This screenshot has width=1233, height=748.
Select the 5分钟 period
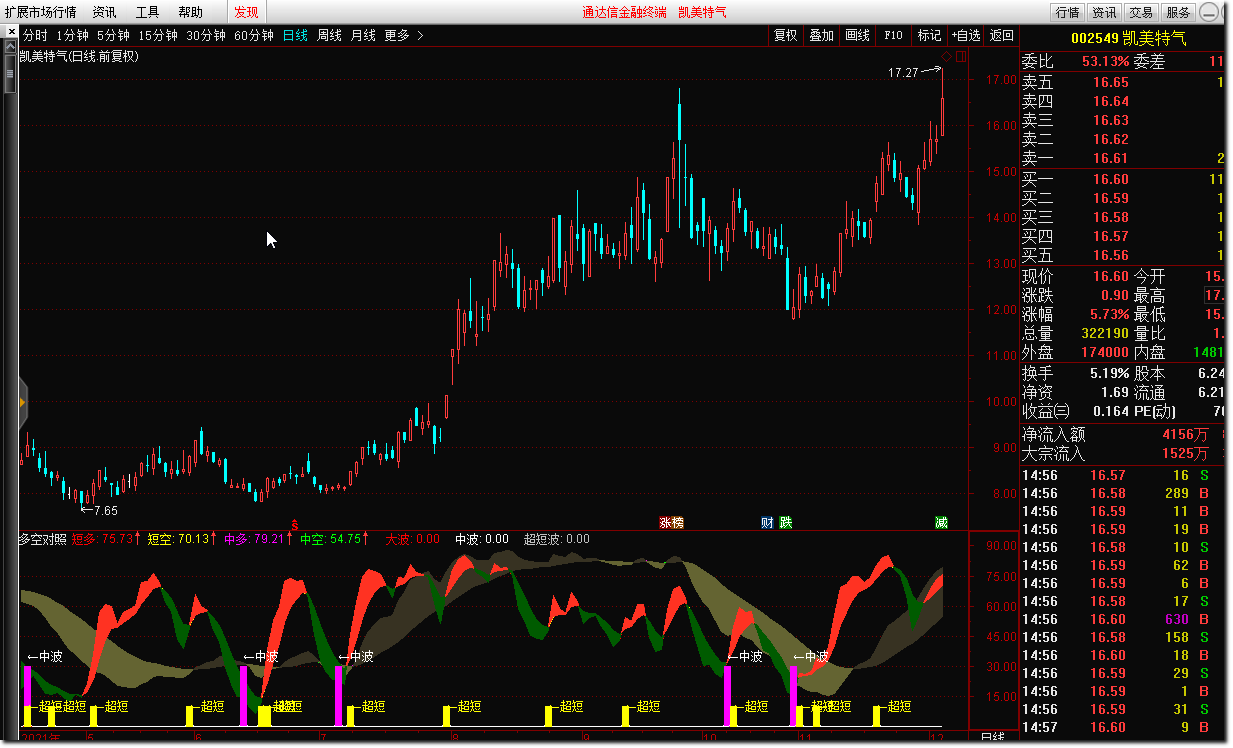(113, 35)
